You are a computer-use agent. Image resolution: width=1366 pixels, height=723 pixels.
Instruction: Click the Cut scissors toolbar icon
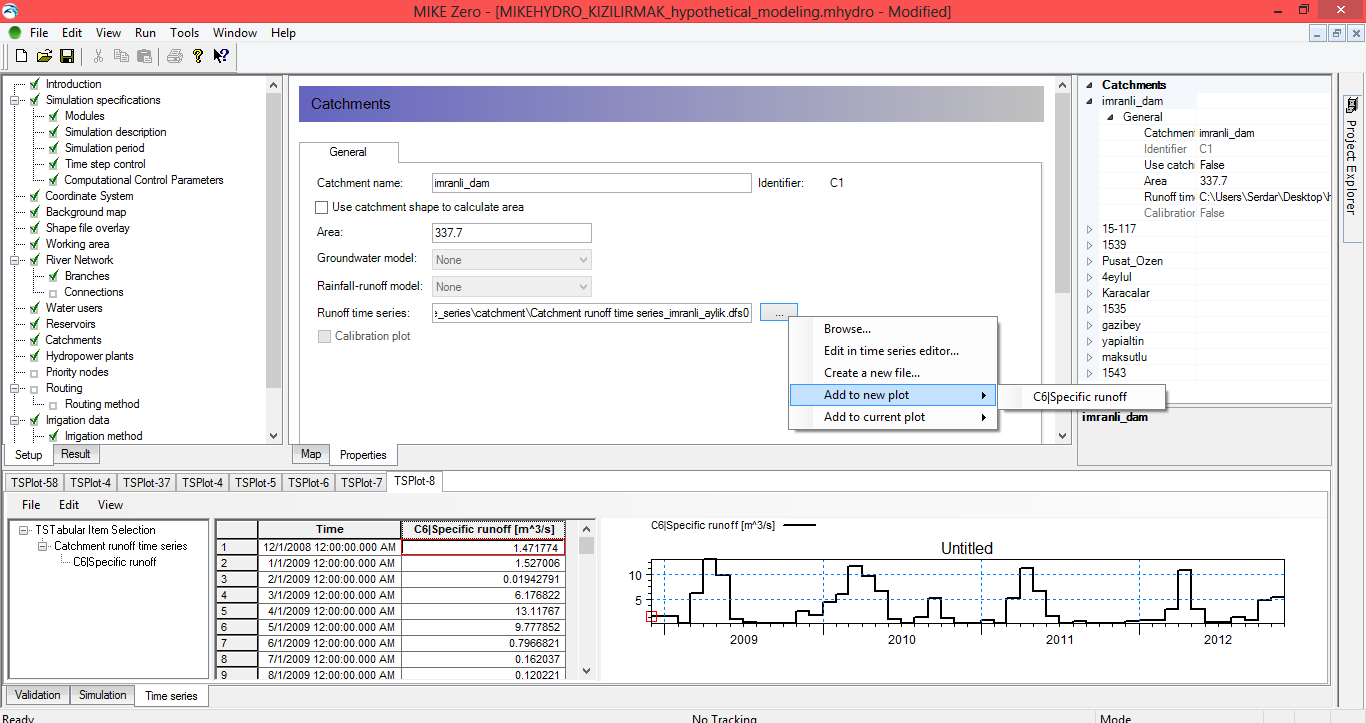tap(98, 56)
